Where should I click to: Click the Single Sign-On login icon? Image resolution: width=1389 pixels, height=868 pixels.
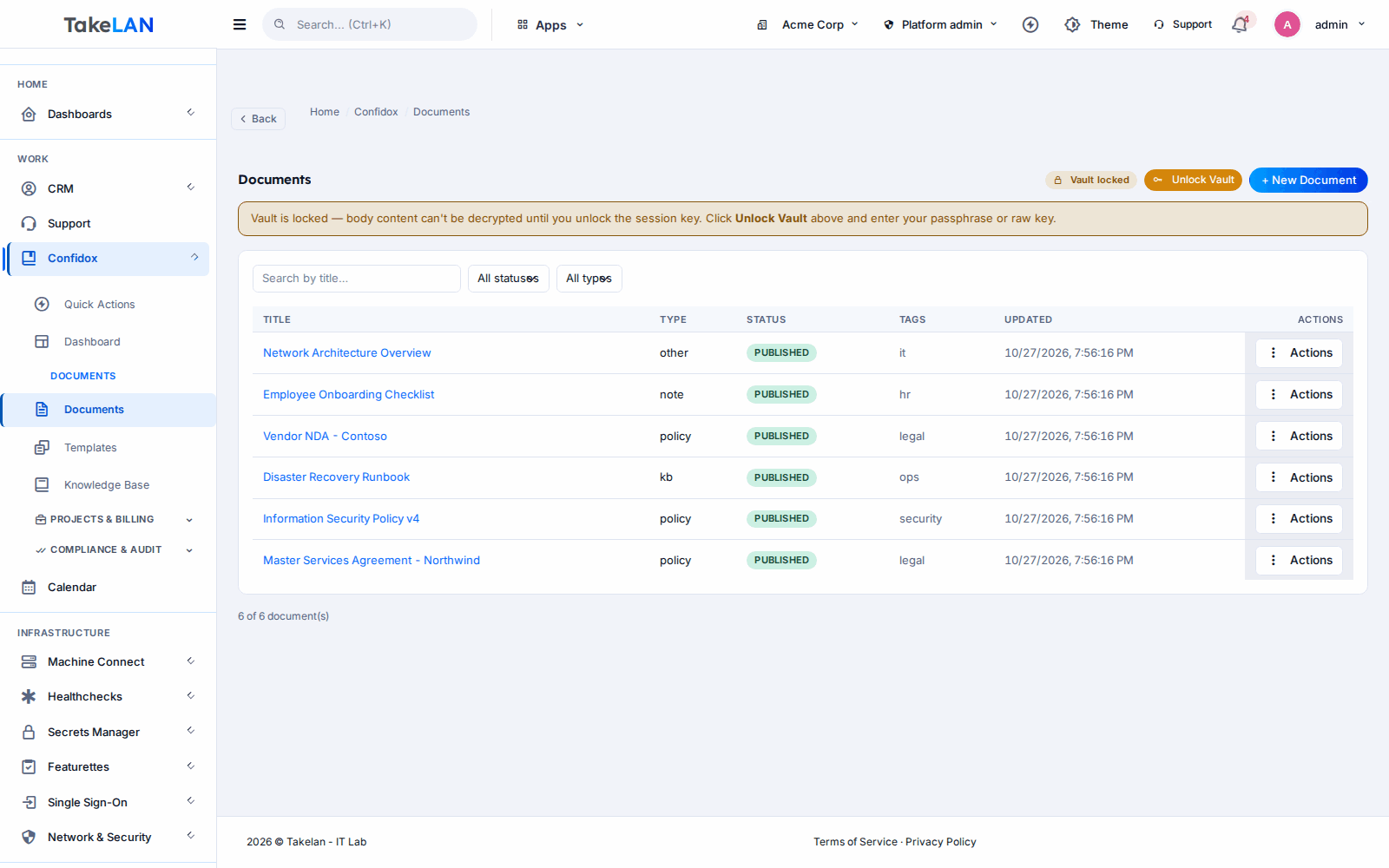point(29,802)
